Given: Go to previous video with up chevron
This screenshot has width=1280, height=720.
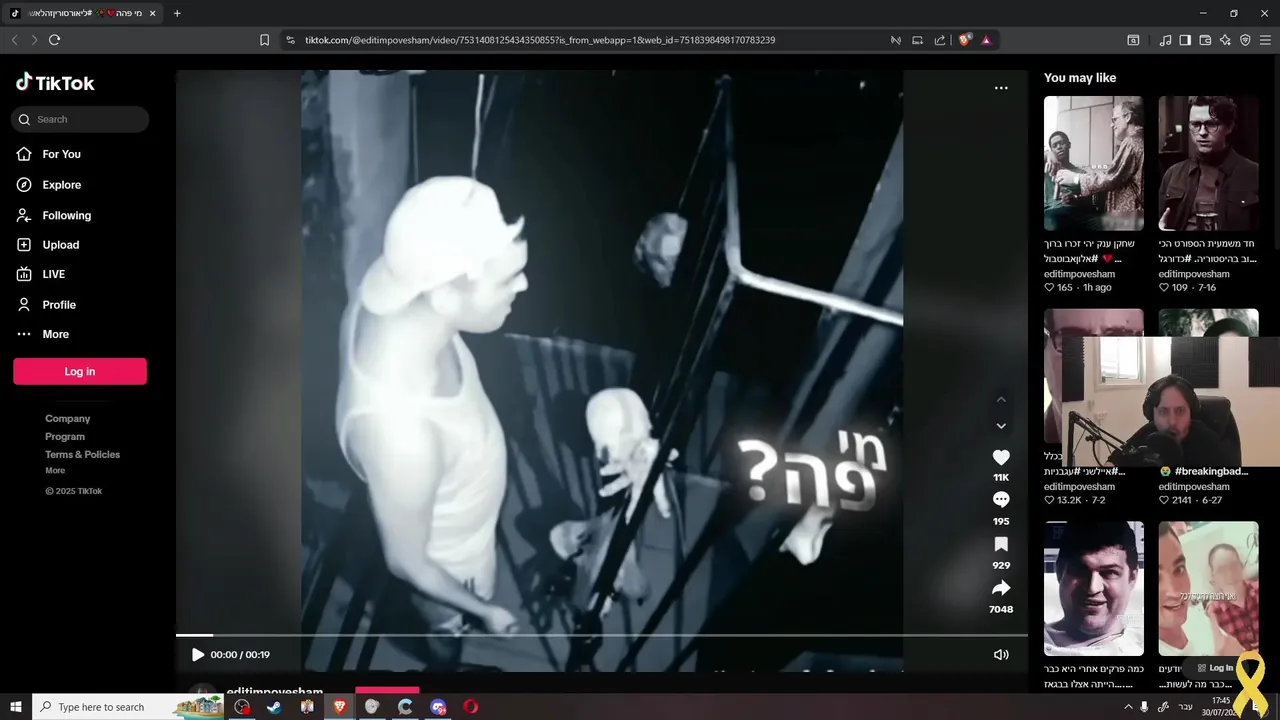Looking at the screenshot, I should coord(1001,399).
